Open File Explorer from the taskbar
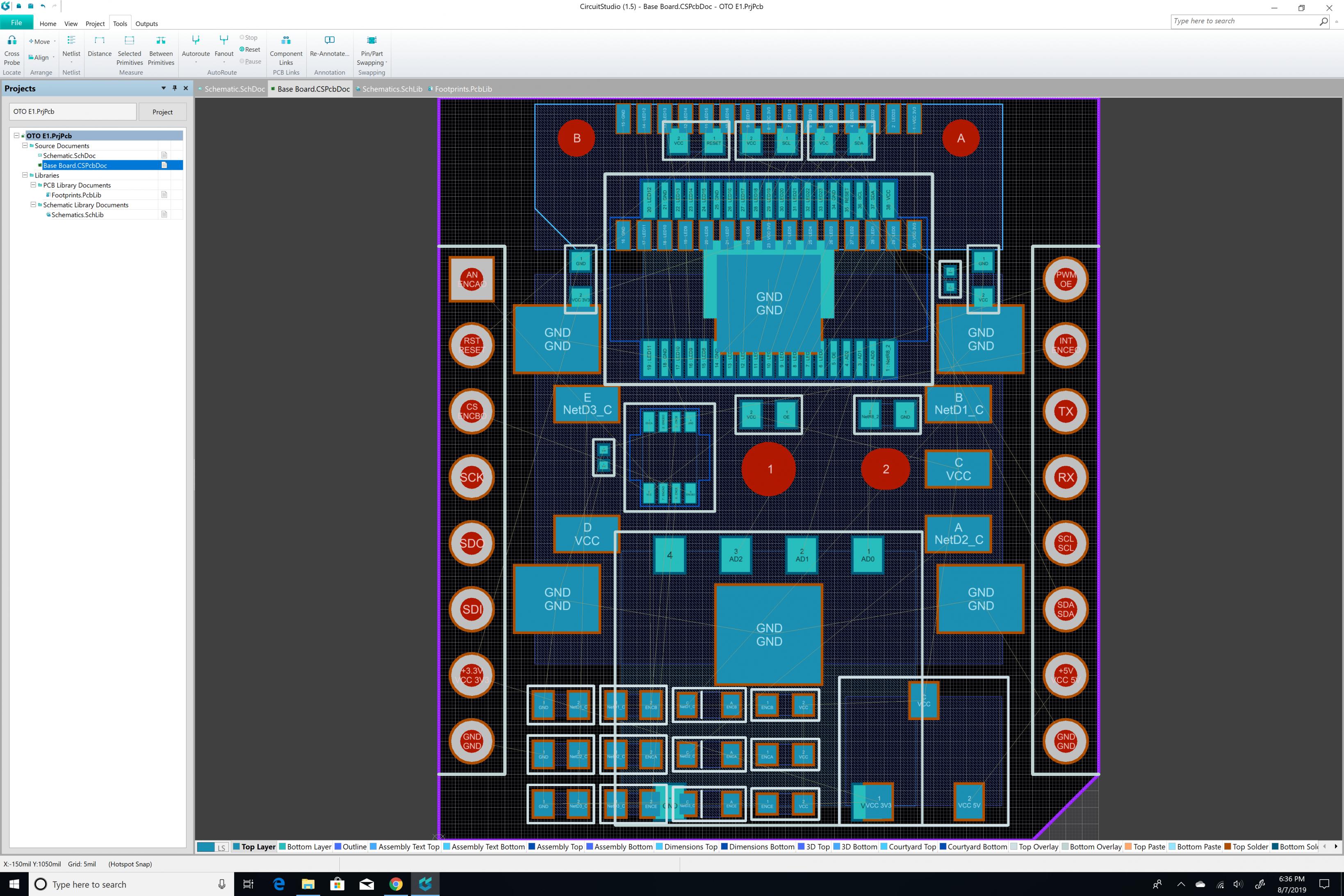Image resolution: width=1344 pixels, height=896 pixels. point(308,884)
